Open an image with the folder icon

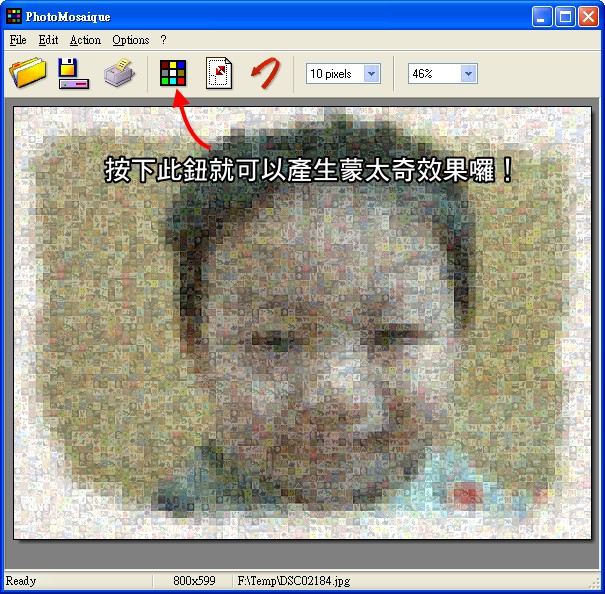27,72
